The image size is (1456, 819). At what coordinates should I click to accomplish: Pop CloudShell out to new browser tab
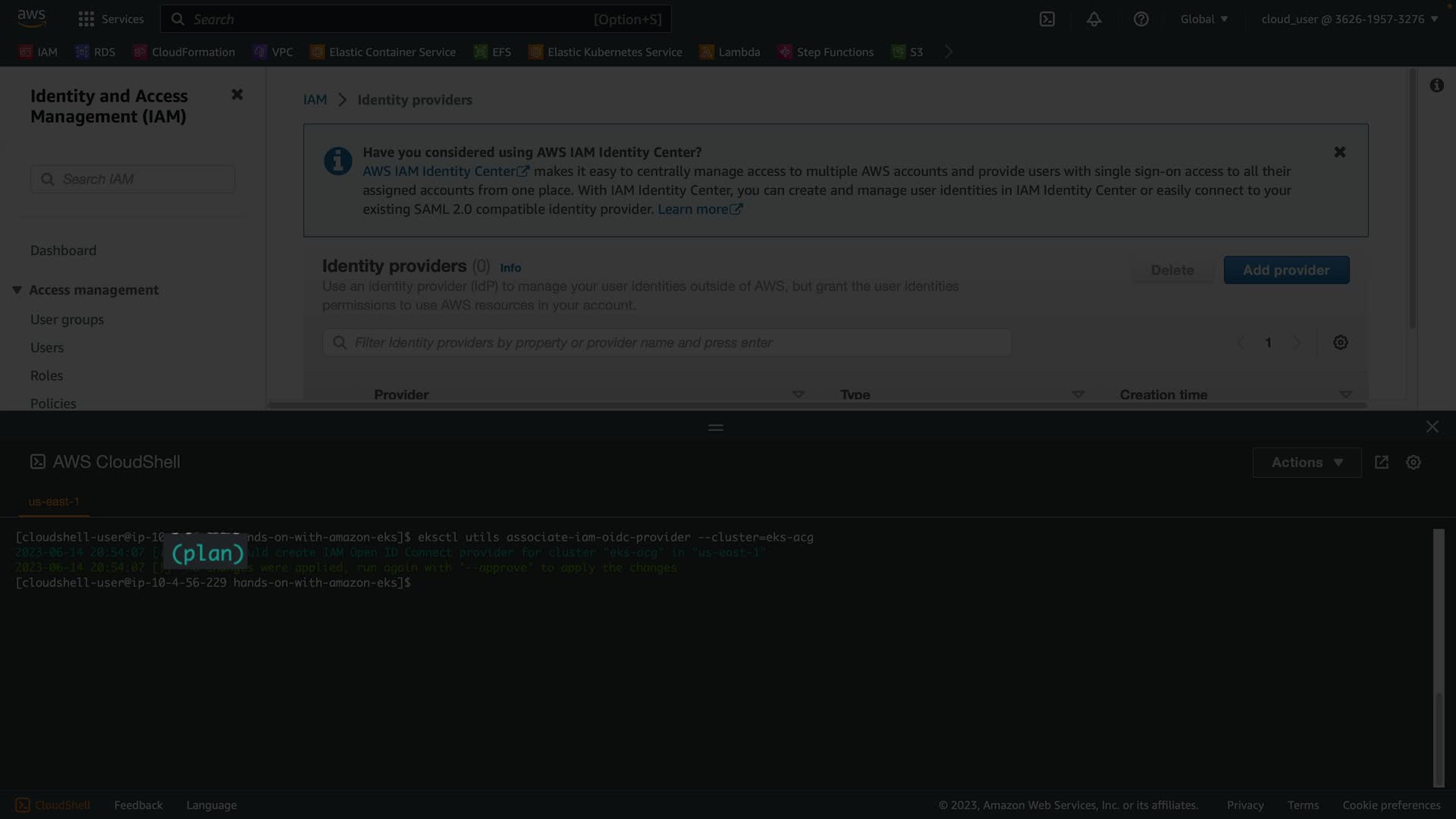click(1381, 462)
